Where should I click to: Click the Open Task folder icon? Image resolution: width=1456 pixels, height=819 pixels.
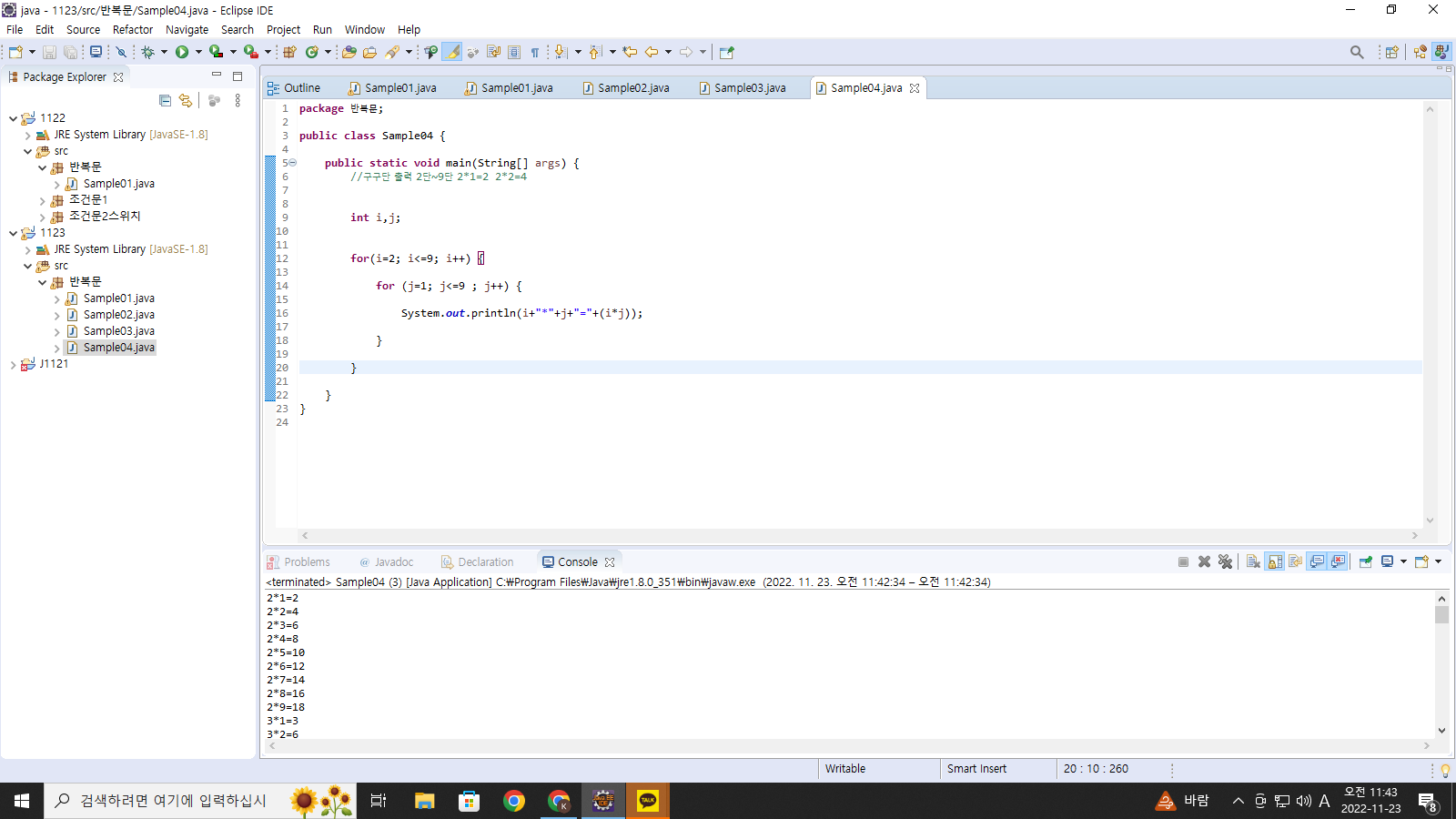pos(369,52)
